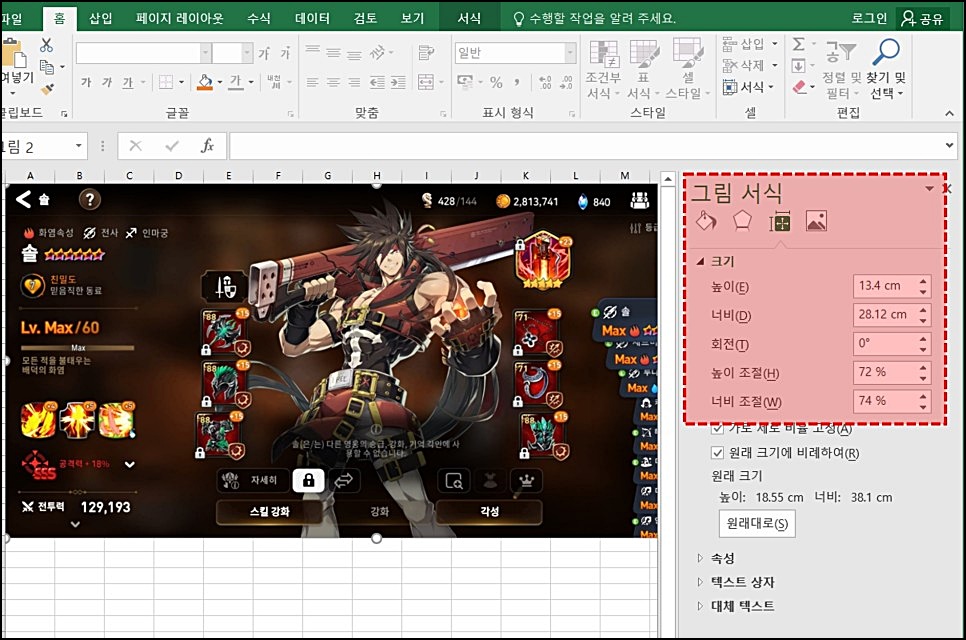Click the 원래대로 reset button
This screenshot has height=640, width=966.
[757, 524]
